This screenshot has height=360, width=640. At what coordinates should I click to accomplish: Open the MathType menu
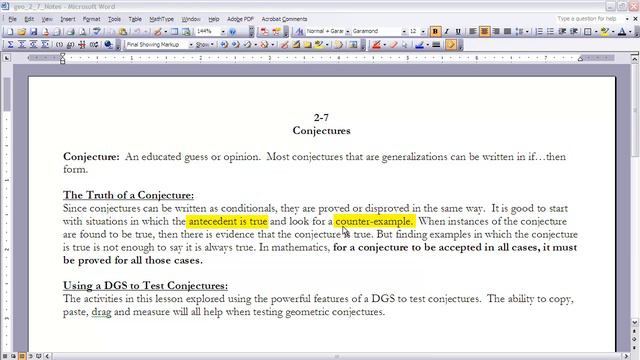(161, 19)
